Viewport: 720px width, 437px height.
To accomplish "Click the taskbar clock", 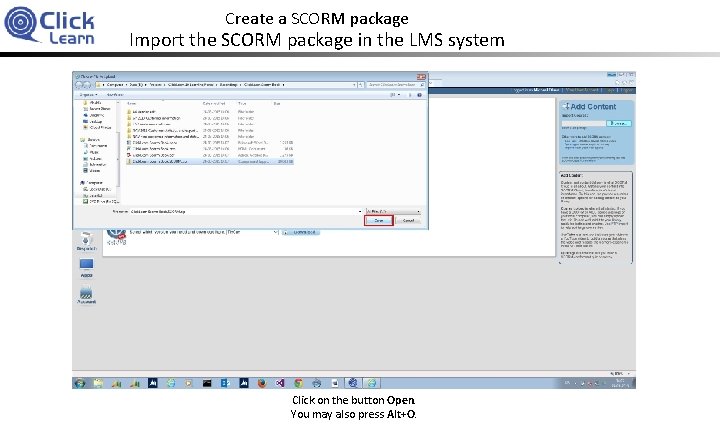I will point(619,383).
